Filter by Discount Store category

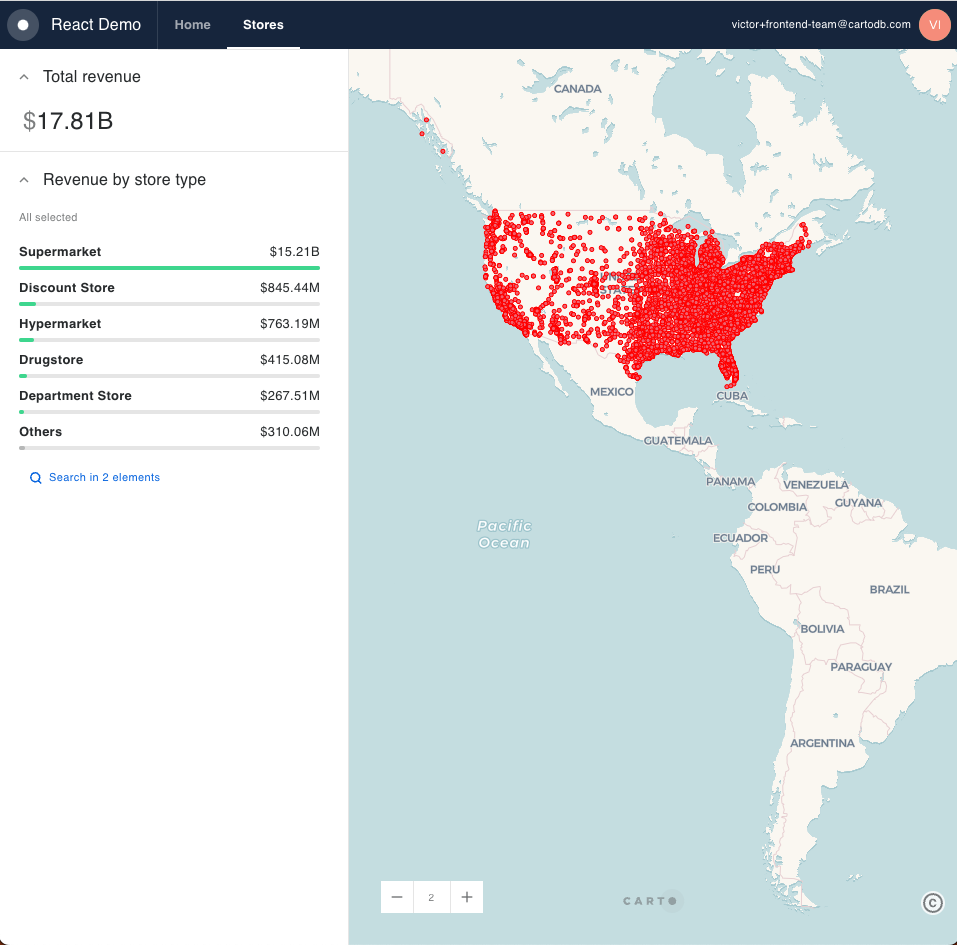[x=67, y=288]
